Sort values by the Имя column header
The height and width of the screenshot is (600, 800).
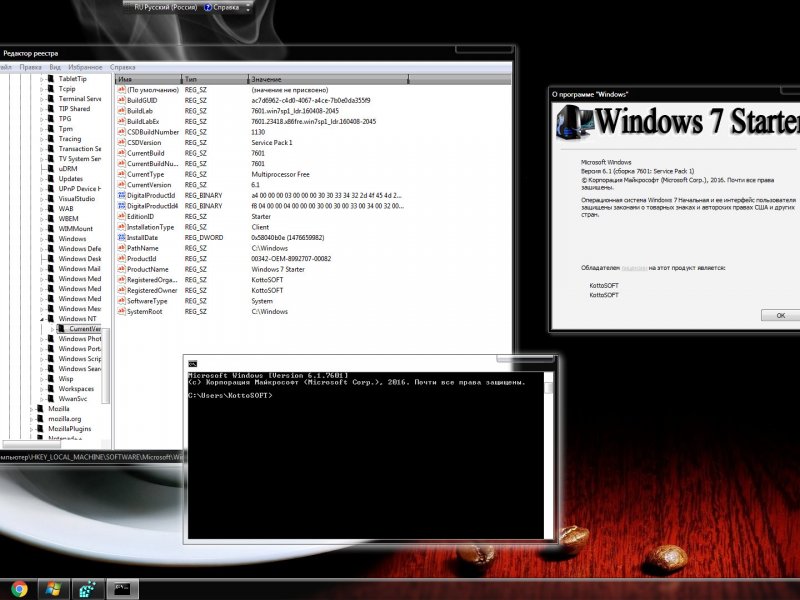[148, 79]
